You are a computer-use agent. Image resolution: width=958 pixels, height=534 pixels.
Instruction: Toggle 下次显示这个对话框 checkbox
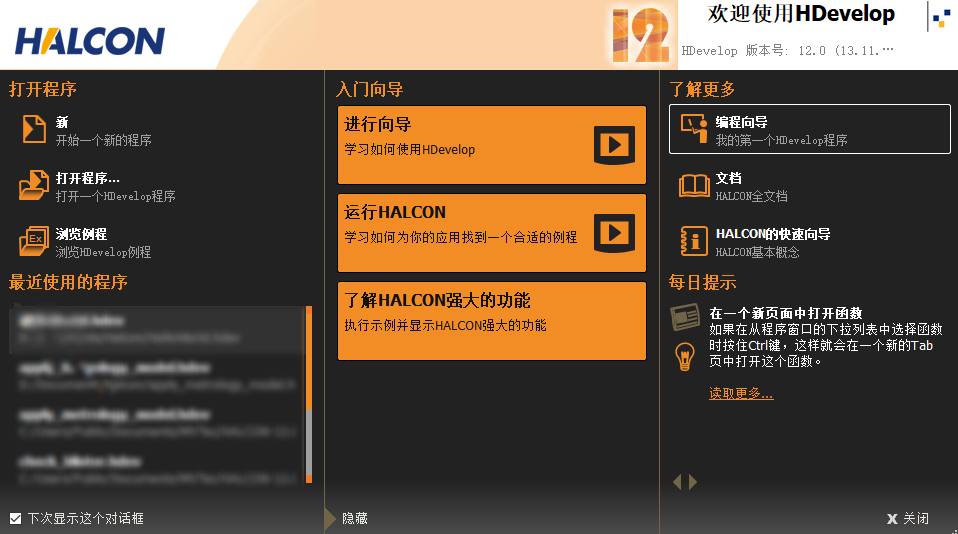[15, 519]
